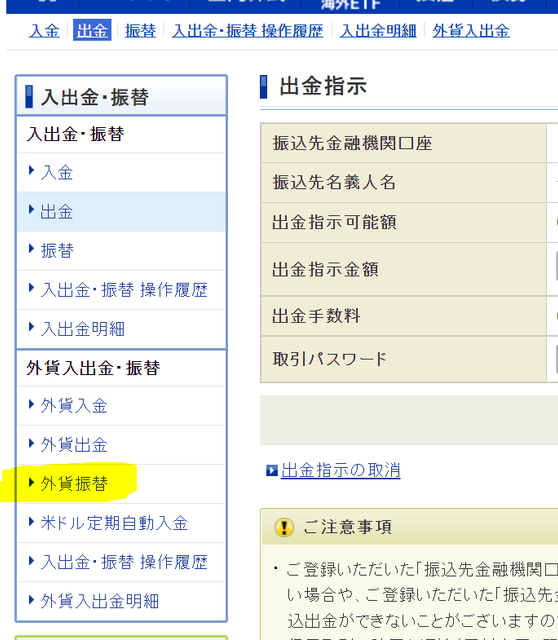
Task: Click the 入金 link in the sidebar
Action: [56, 173]
